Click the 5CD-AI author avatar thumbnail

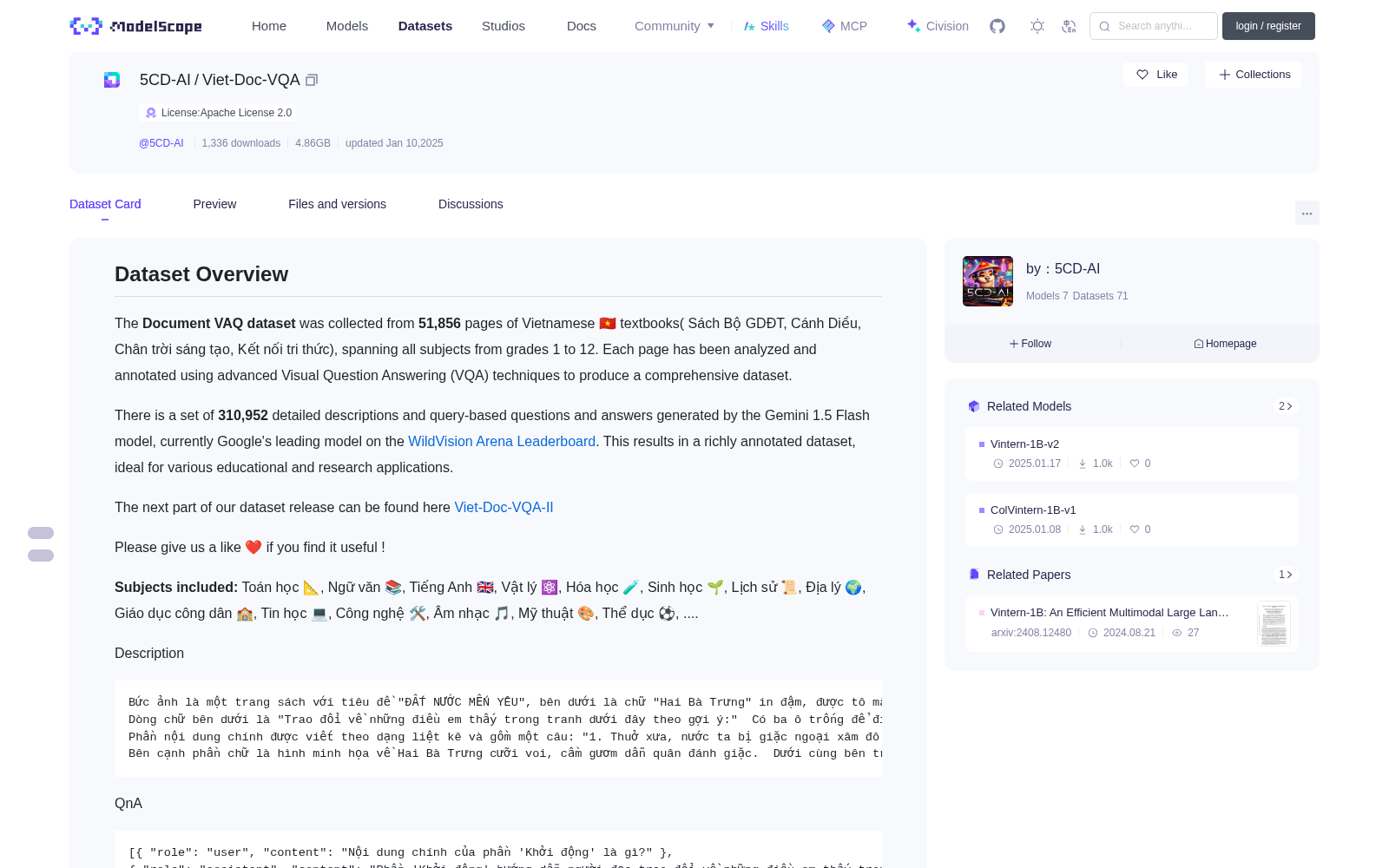tap(988, 281)
